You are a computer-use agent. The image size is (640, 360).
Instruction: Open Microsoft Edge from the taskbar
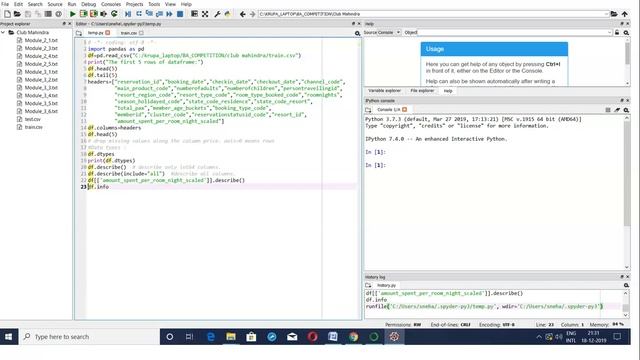pos(211,337)
